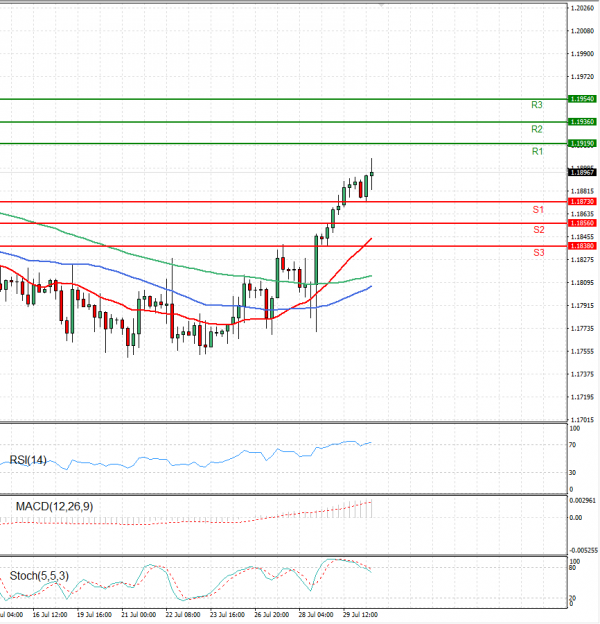This screenshot has height=624, width=600.
Task: Click the Stoch(5,5,3) indicator label
Action: point(38,576)
